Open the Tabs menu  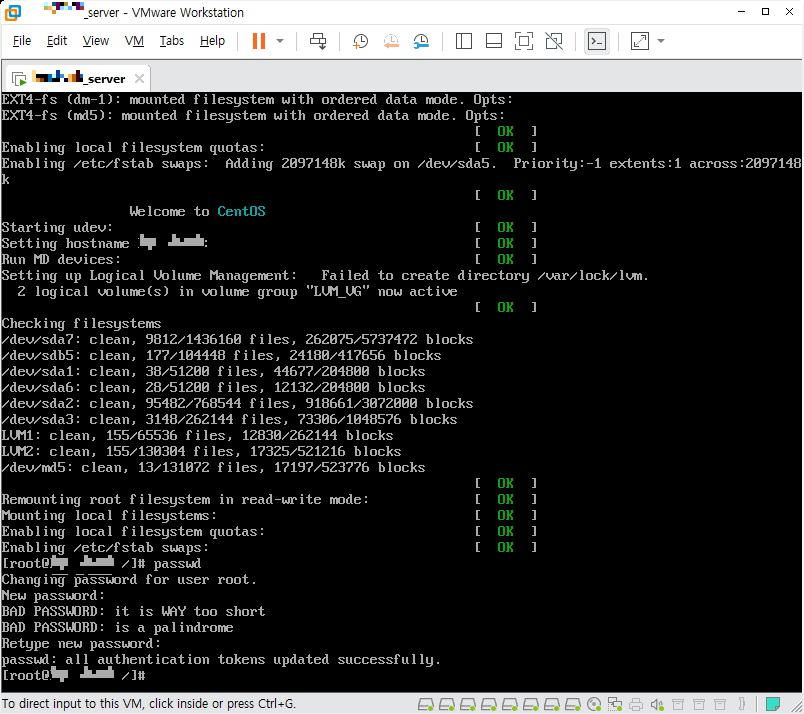(x=171, y=41)
